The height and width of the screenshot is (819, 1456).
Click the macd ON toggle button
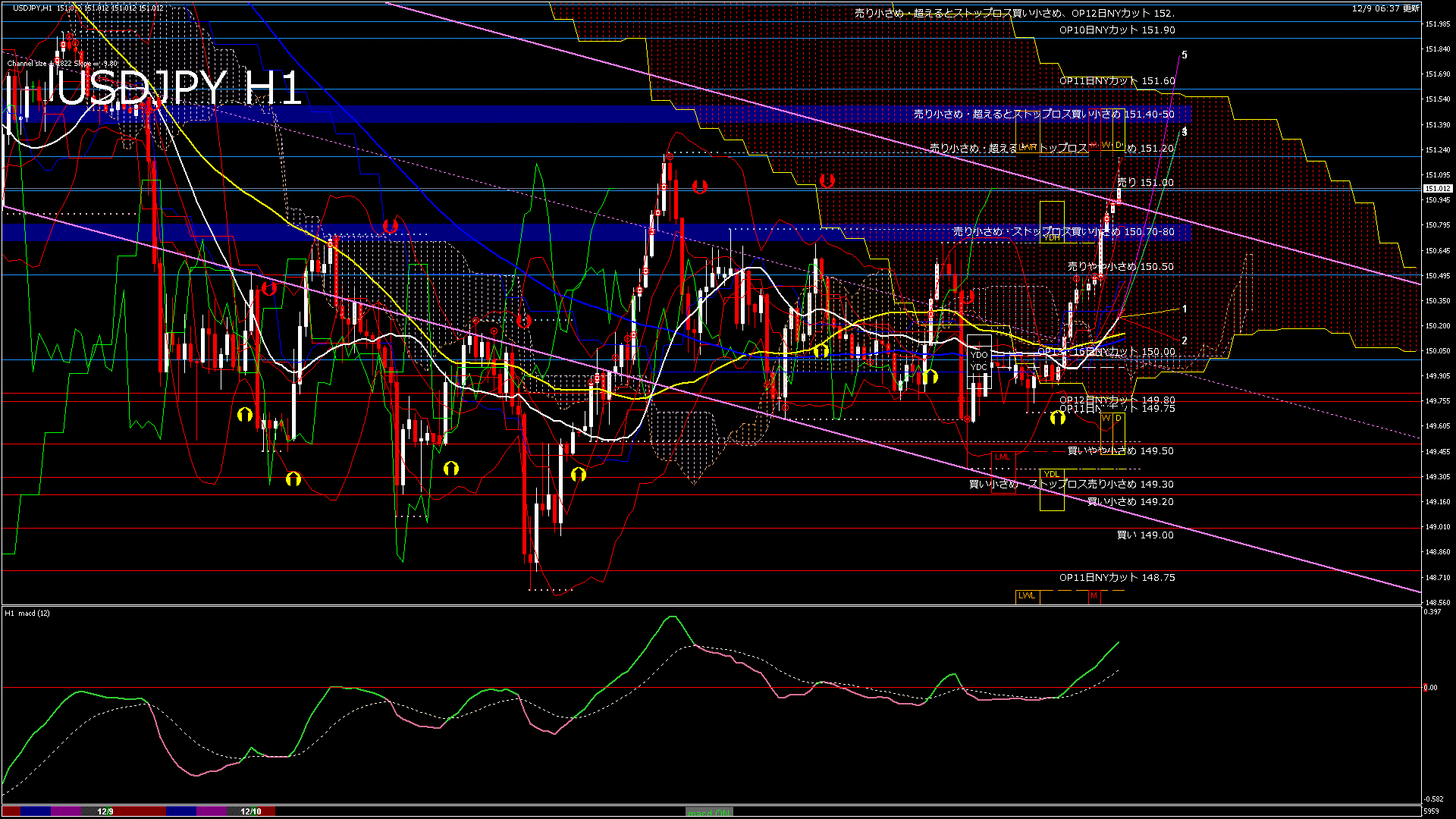tap(709, 812)
